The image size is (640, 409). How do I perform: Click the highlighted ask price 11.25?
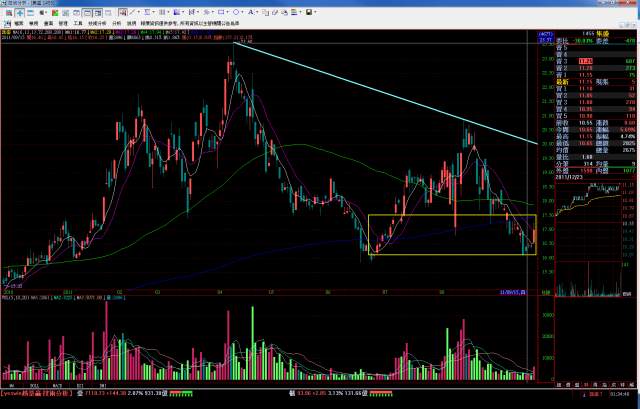coord(586,61)
